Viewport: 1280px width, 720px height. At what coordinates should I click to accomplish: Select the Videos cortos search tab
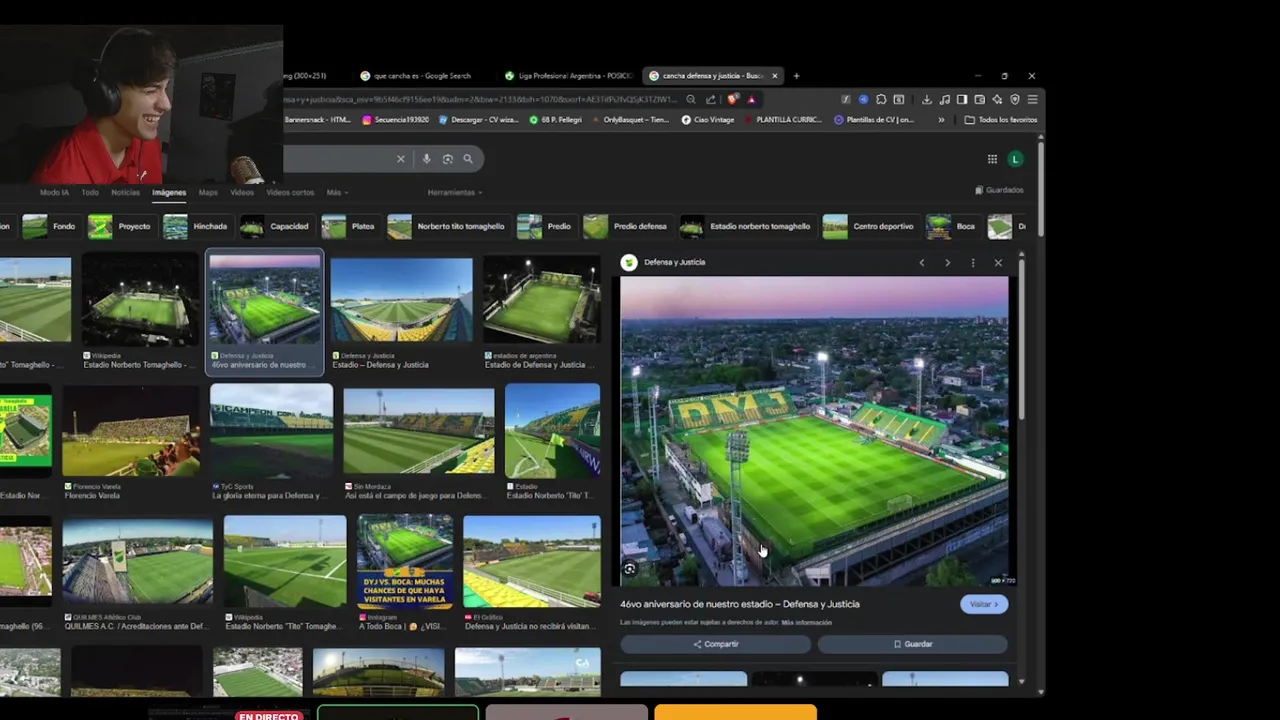290,192
